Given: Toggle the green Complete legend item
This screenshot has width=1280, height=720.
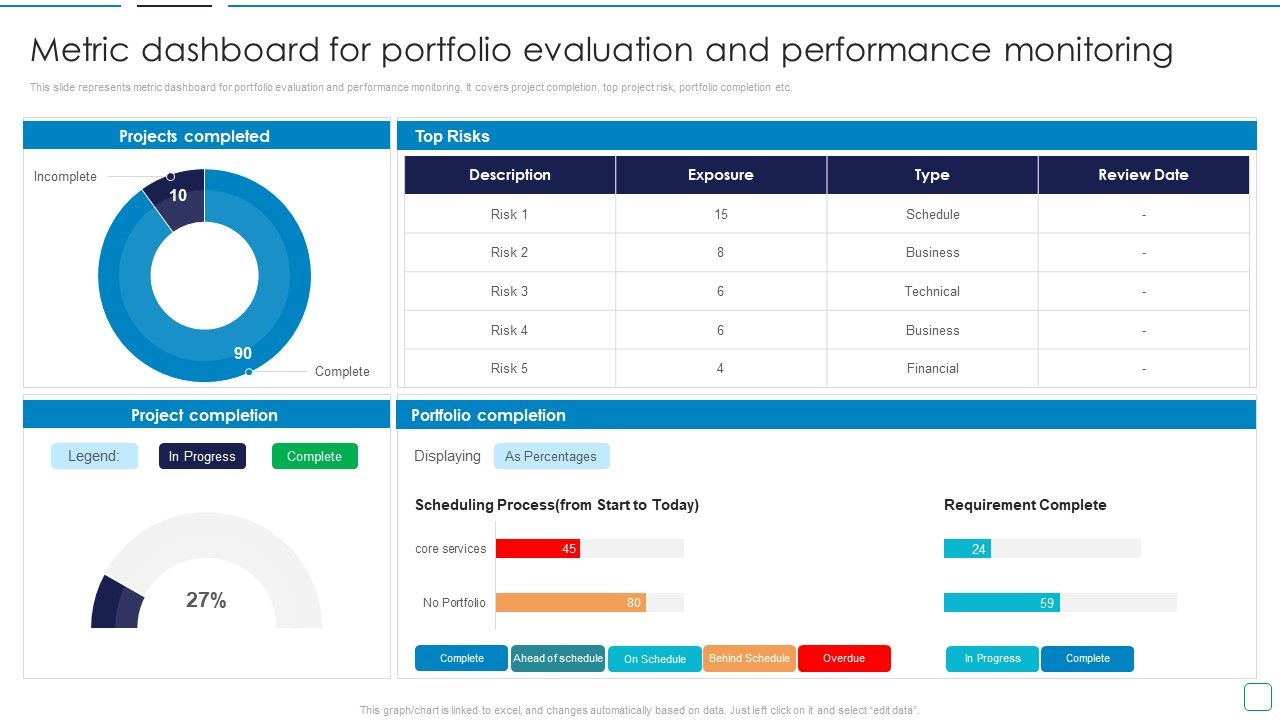Looking at the screenshot, I should point(315,456).
